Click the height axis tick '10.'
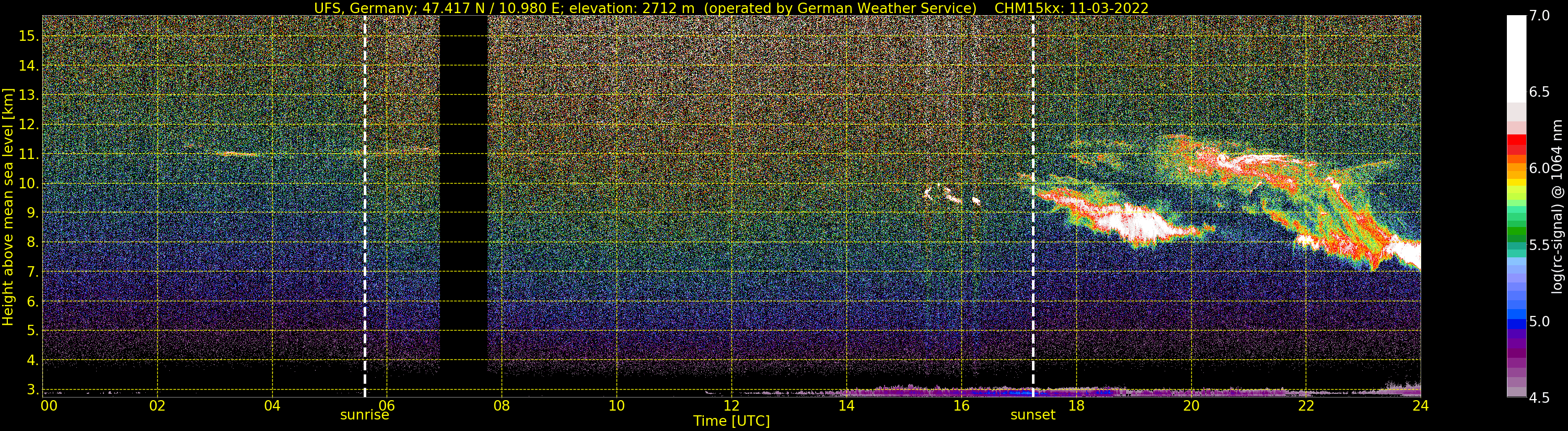Screen dimensions: 1568x431 click(29, 184)
